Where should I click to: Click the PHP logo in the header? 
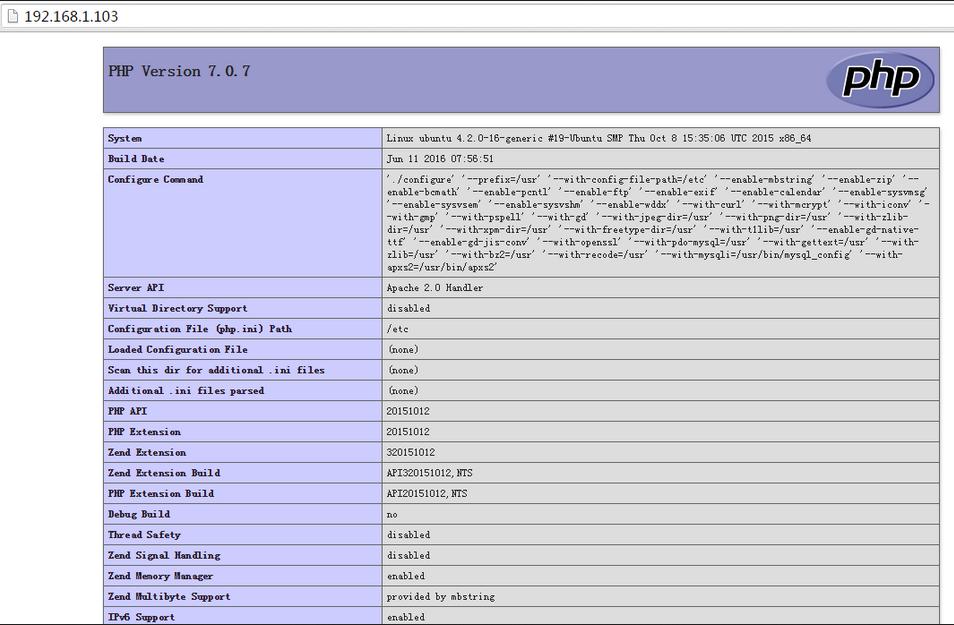pyautogui.click(x=880, y=80)
